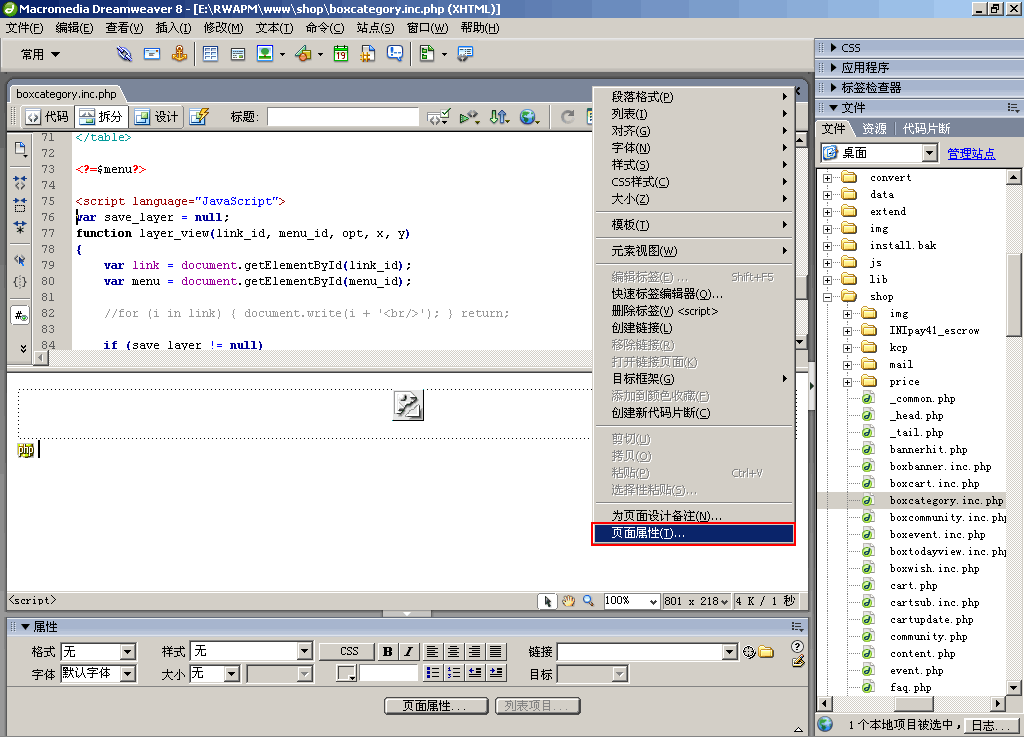1024x737 pixels.
Task: Insert an Email Link via toolbar icon
Action: tap(152, 54)
